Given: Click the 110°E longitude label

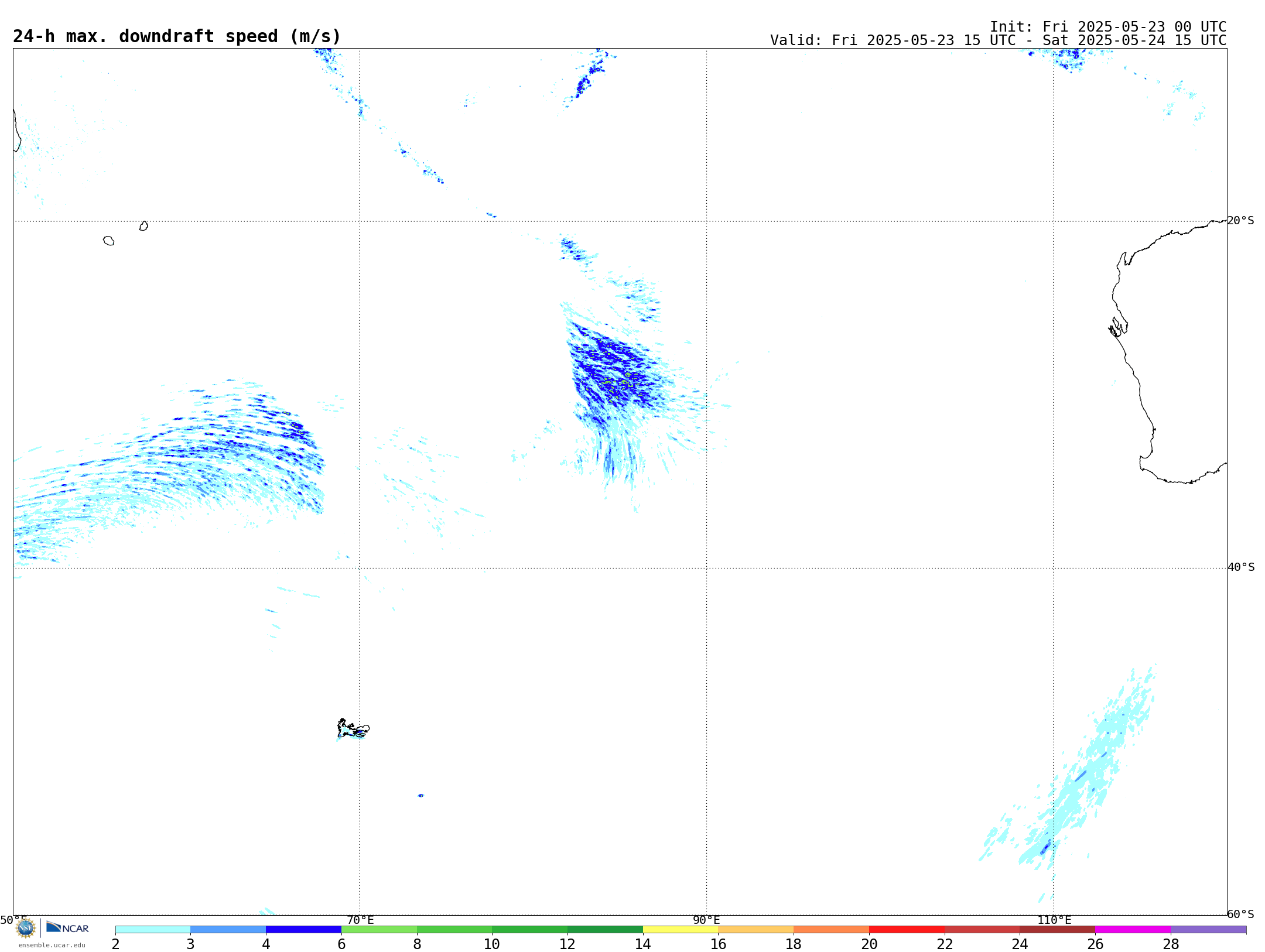Looking at the screenshot, I should click(x=1054, y=920).
